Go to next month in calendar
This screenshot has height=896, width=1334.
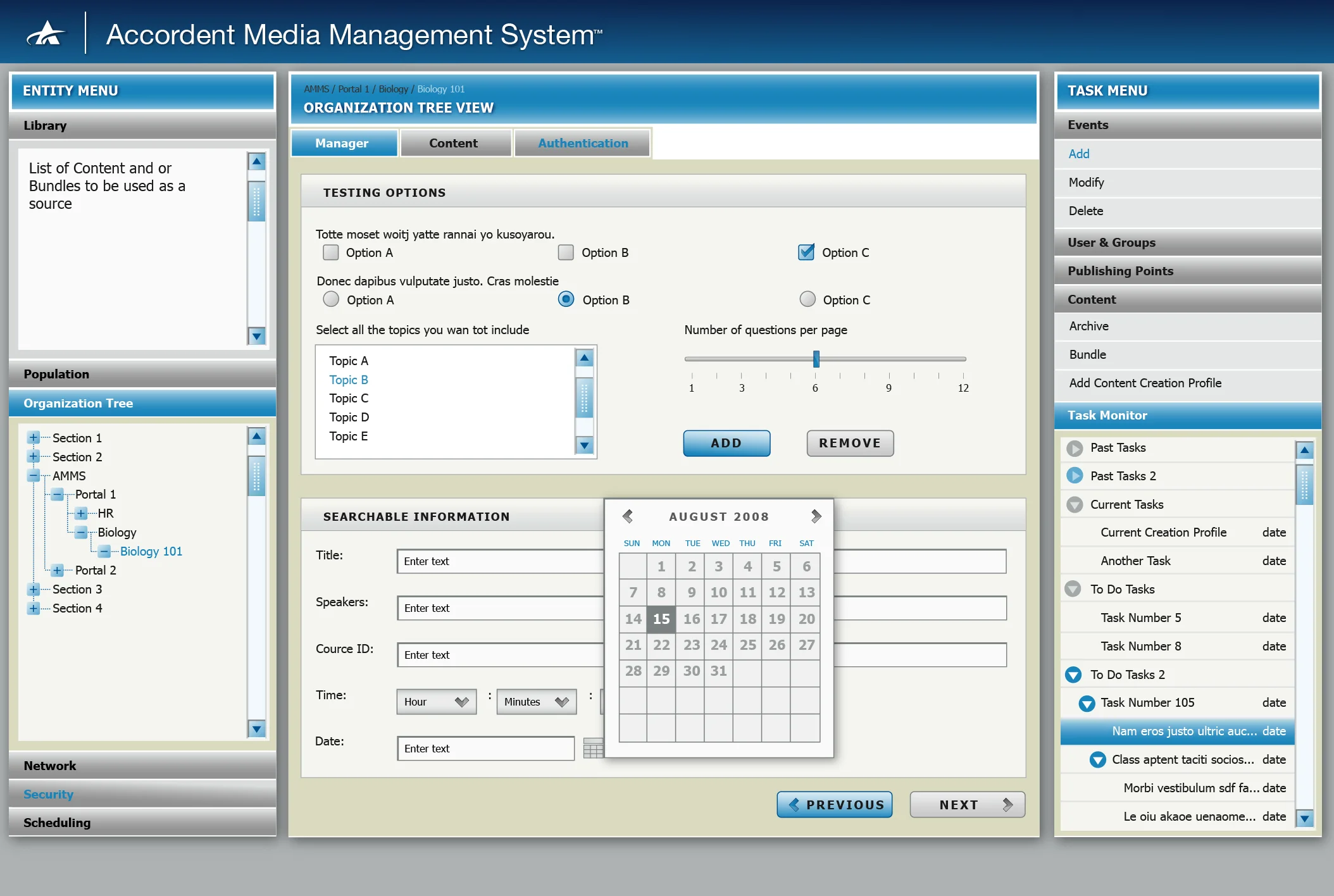click(x=816, y=516)
